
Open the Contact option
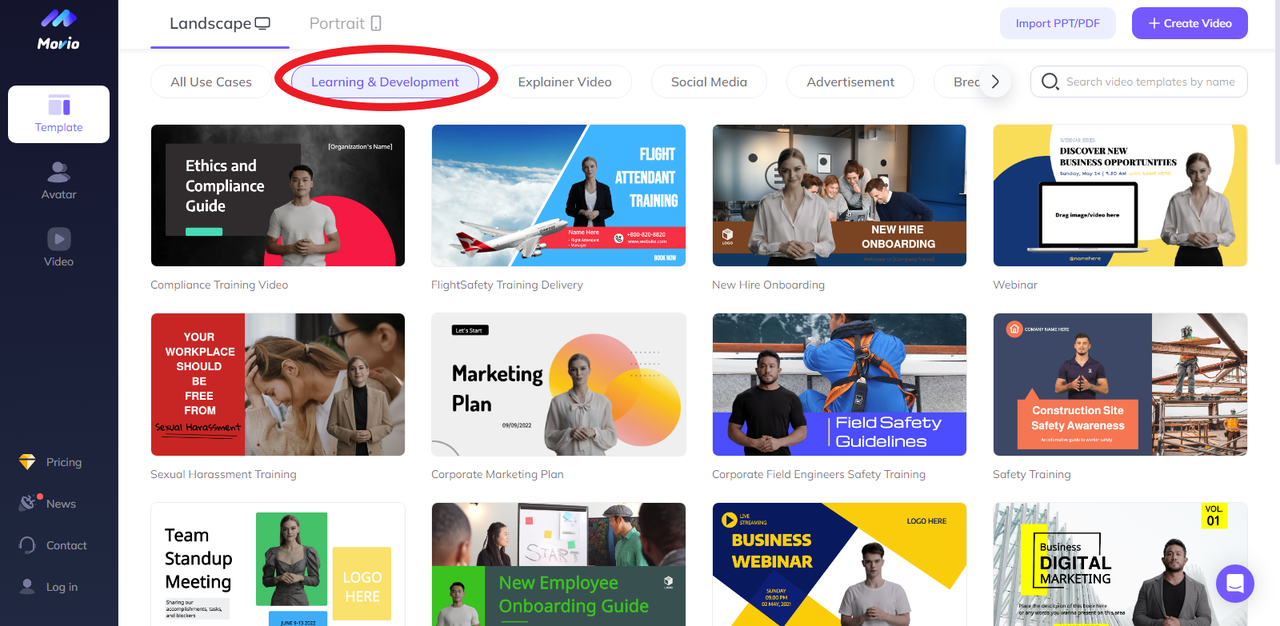pyautogui.click(x=53, y=545)
